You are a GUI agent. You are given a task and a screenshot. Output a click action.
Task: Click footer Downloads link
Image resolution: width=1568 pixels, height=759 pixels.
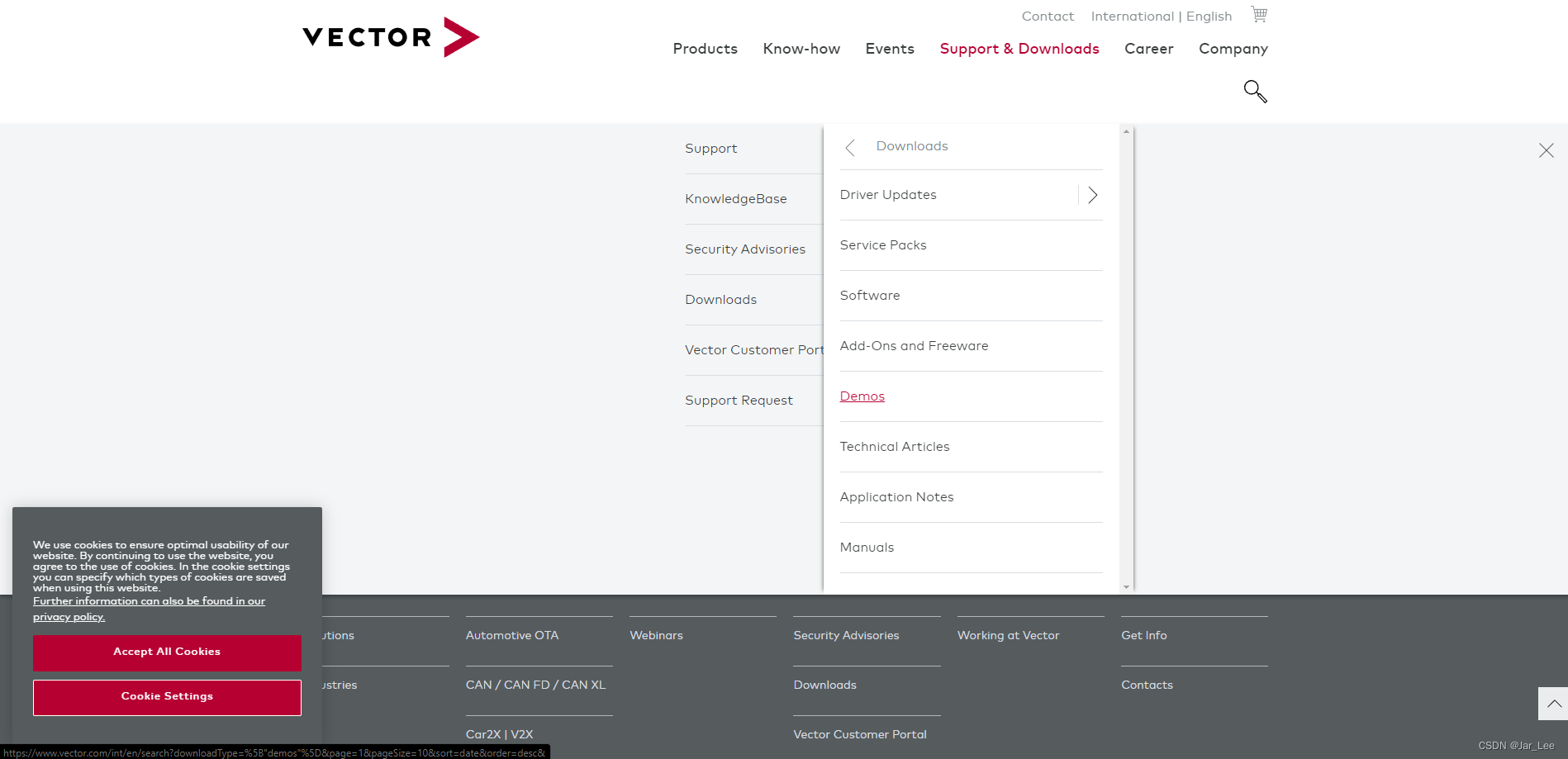click(824, 685)
